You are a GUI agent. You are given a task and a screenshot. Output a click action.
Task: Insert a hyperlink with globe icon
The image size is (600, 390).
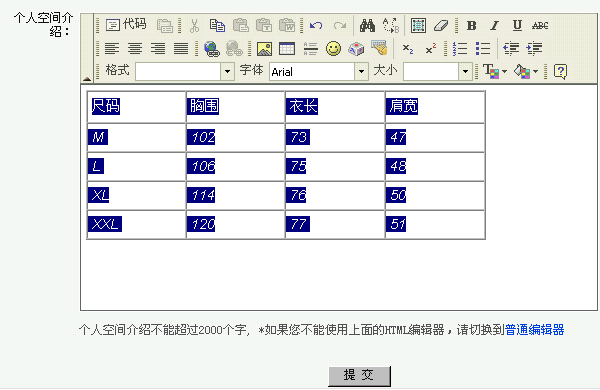pos(212,49)
